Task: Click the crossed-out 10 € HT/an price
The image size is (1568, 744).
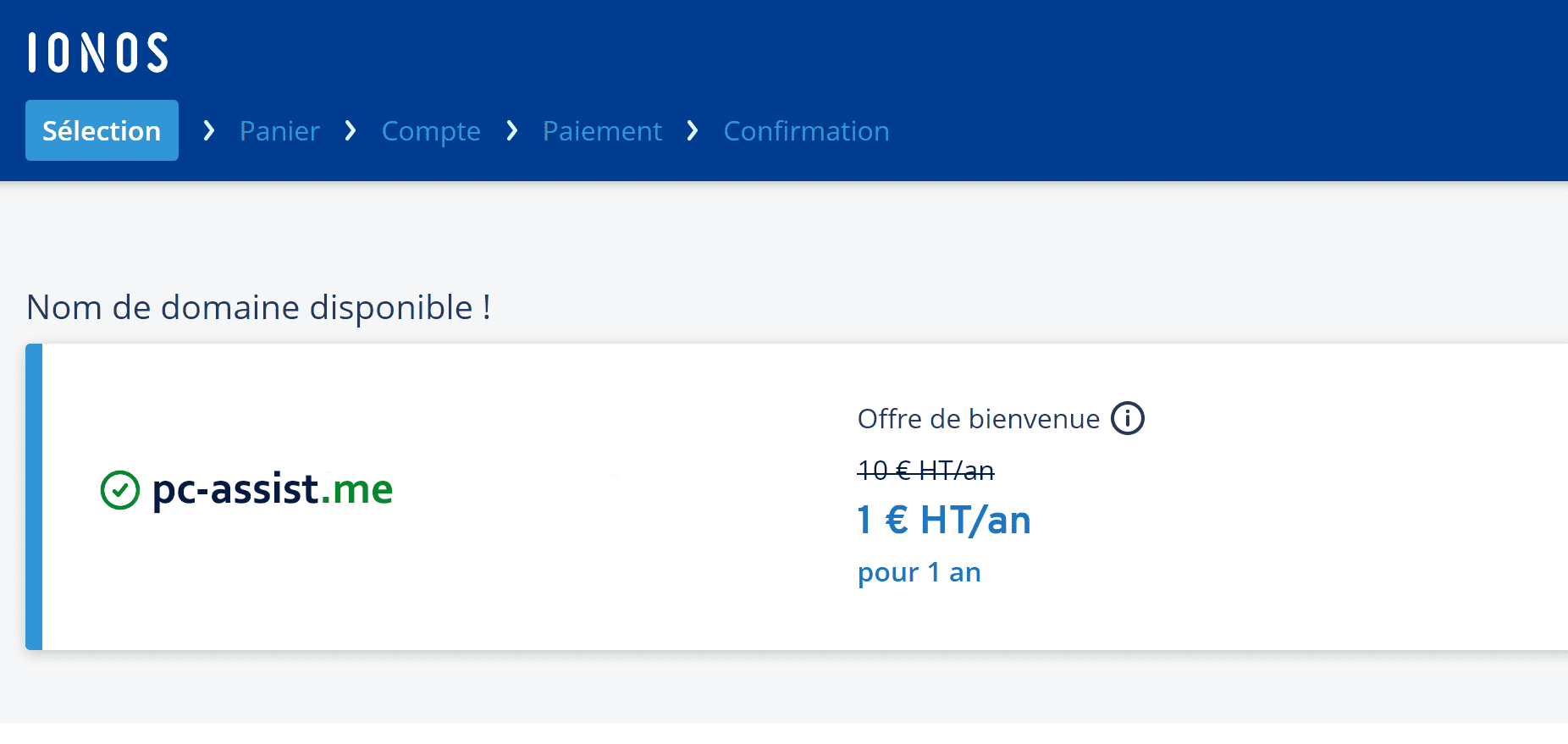Action: pos(925,471)
